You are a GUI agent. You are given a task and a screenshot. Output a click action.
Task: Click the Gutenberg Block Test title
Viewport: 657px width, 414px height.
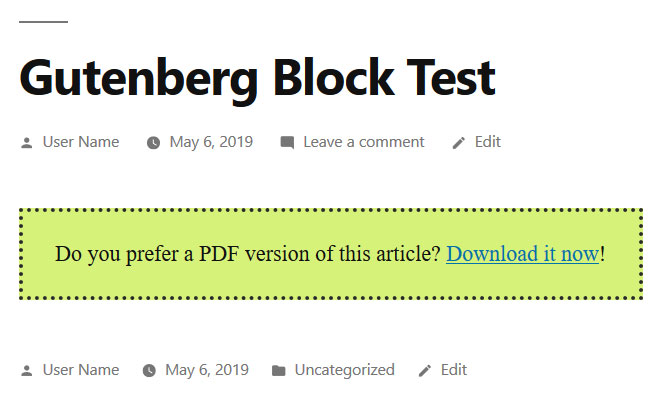(257, 77)
